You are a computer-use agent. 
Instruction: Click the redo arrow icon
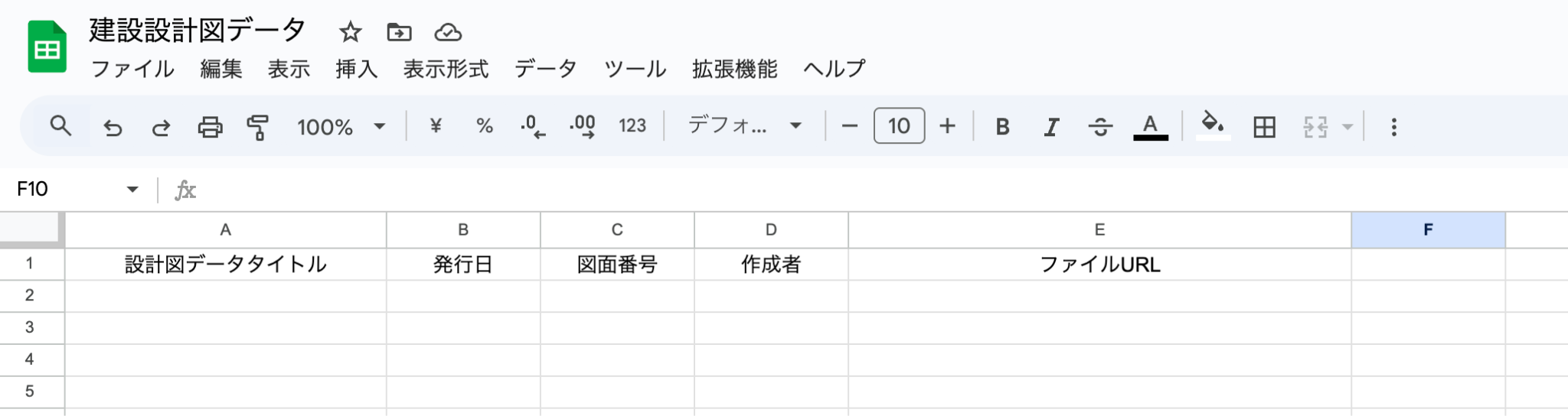[161, 127]
